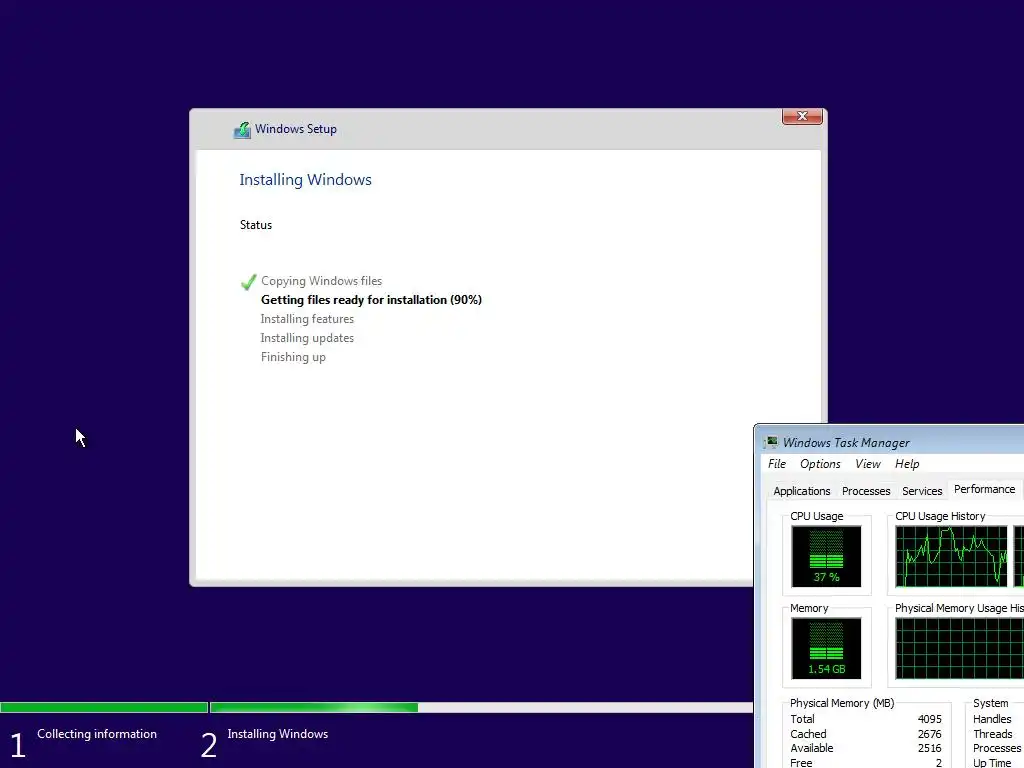Click the 'Installing updates' status line
The width and height of the screenshot is (1024, 768).
tap(307, 338)
